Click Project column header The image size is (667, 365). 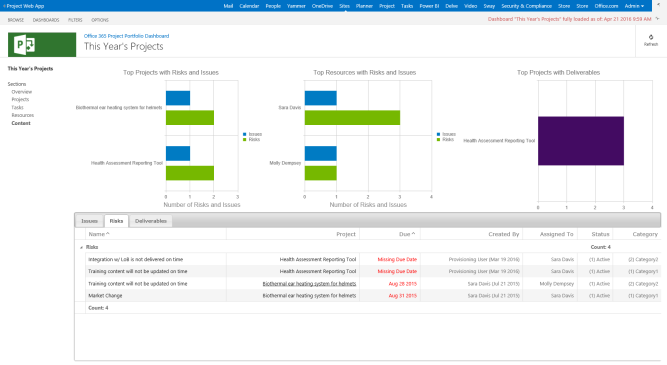click(x=346, y=234)
